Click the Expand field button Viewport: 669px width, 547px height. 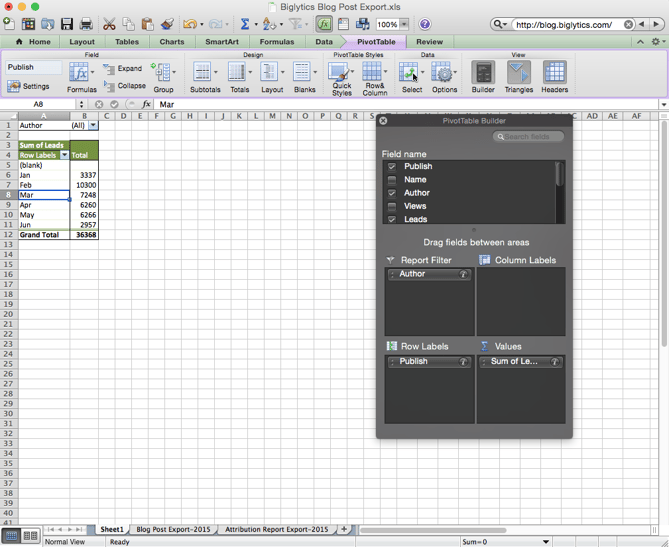pyautogui.click(x=124, y=69)
